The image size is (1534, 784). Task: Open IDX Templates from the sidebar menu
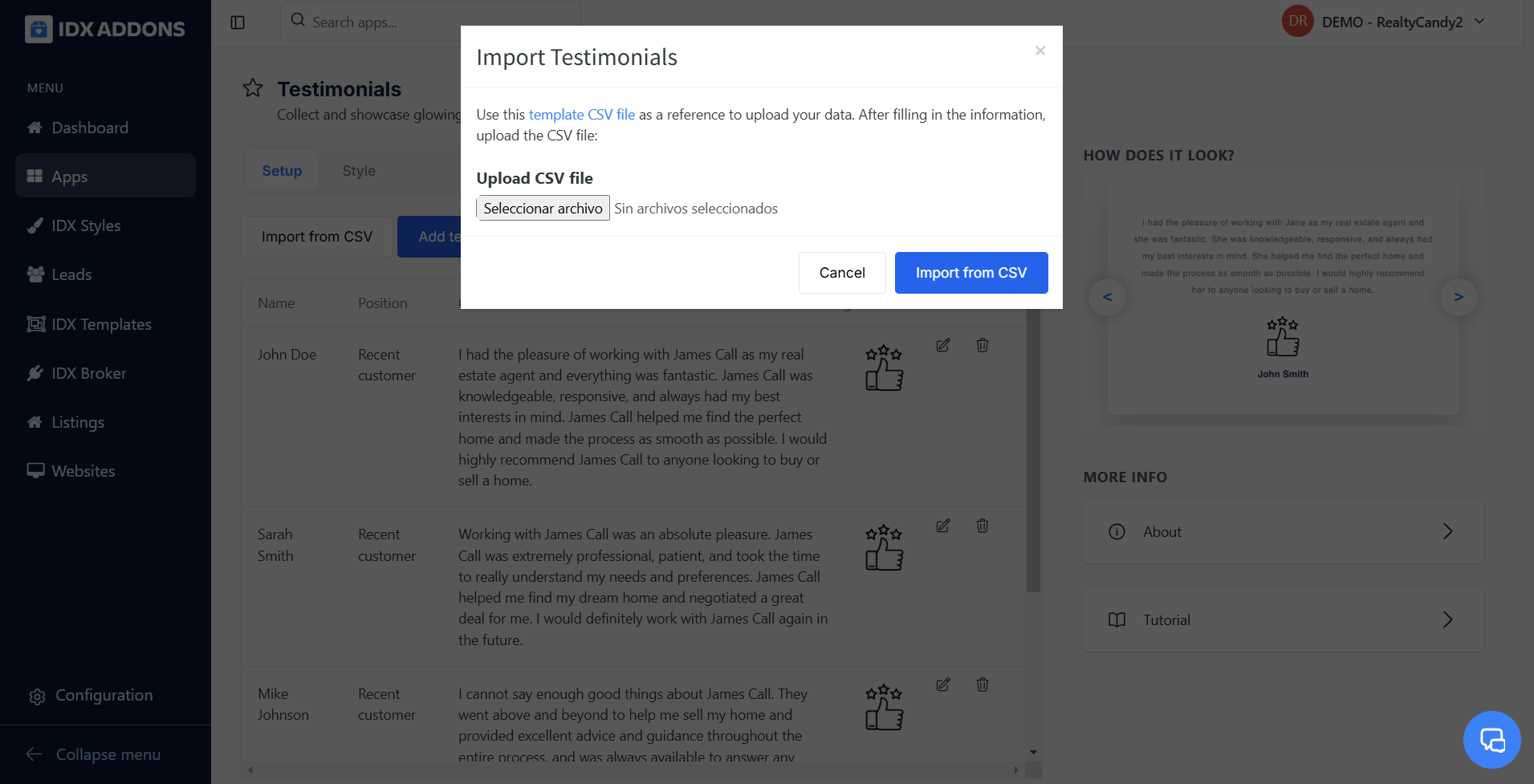pyautogui.click(x=101, y=324)
